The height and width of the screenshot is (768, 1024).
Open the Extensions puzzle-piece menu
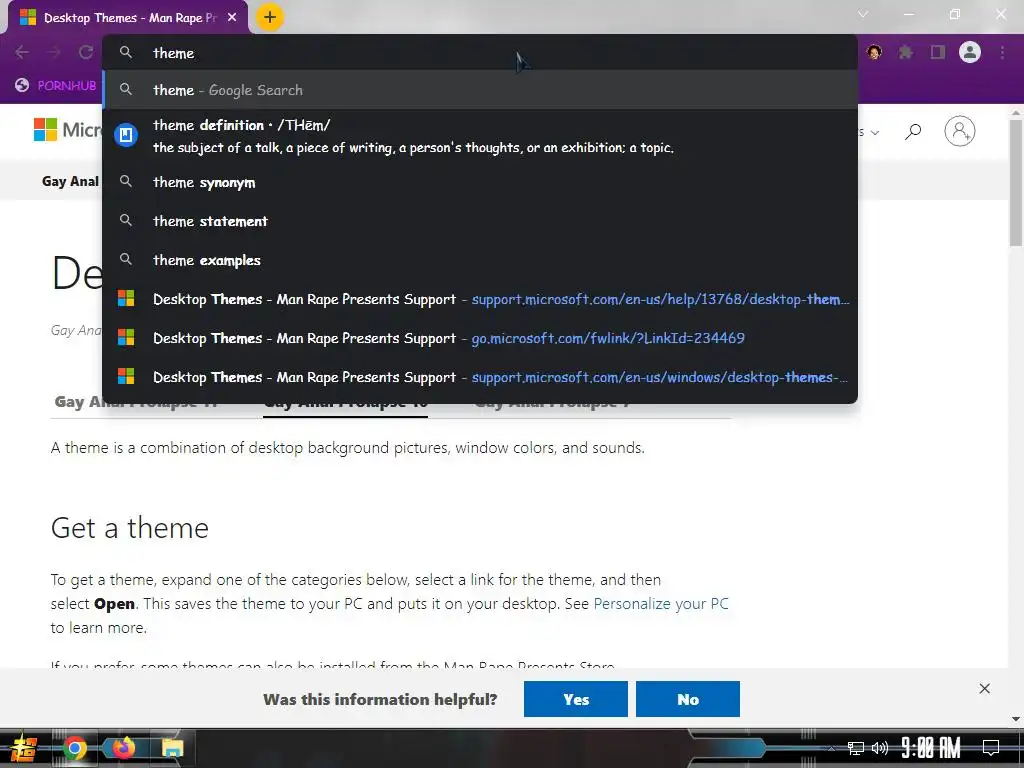pyautogui.click(x=906, y=52)
